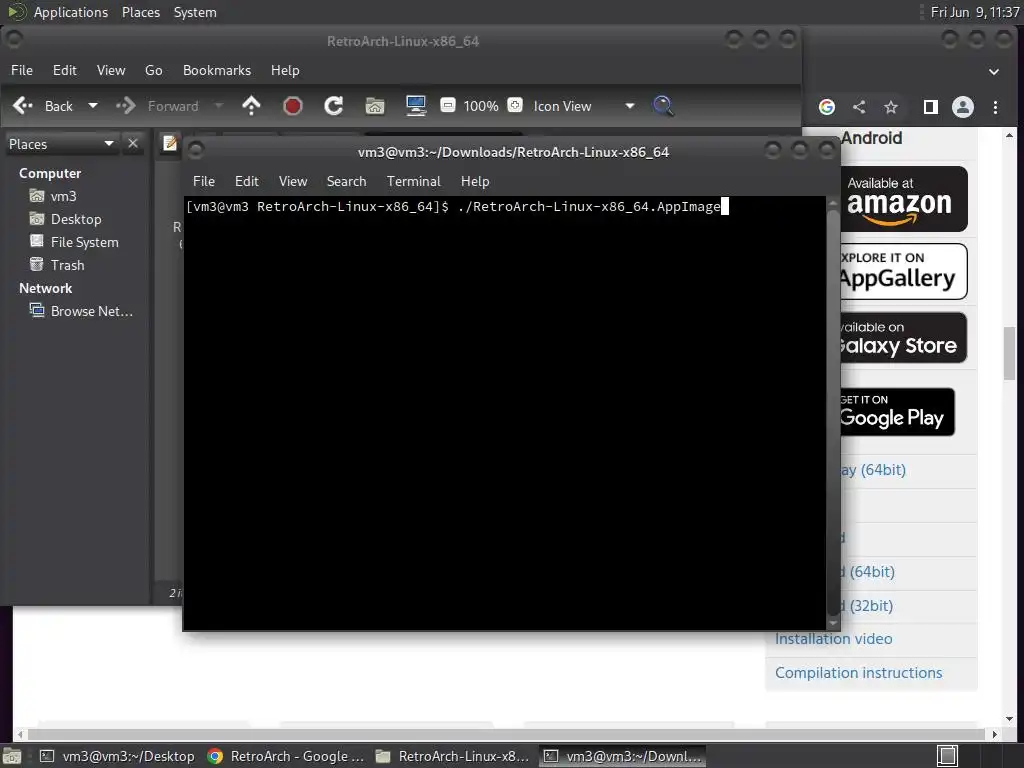Open the file manager Help menu
The width and height of the screenshot is (1024, 768).
[285, 70]
